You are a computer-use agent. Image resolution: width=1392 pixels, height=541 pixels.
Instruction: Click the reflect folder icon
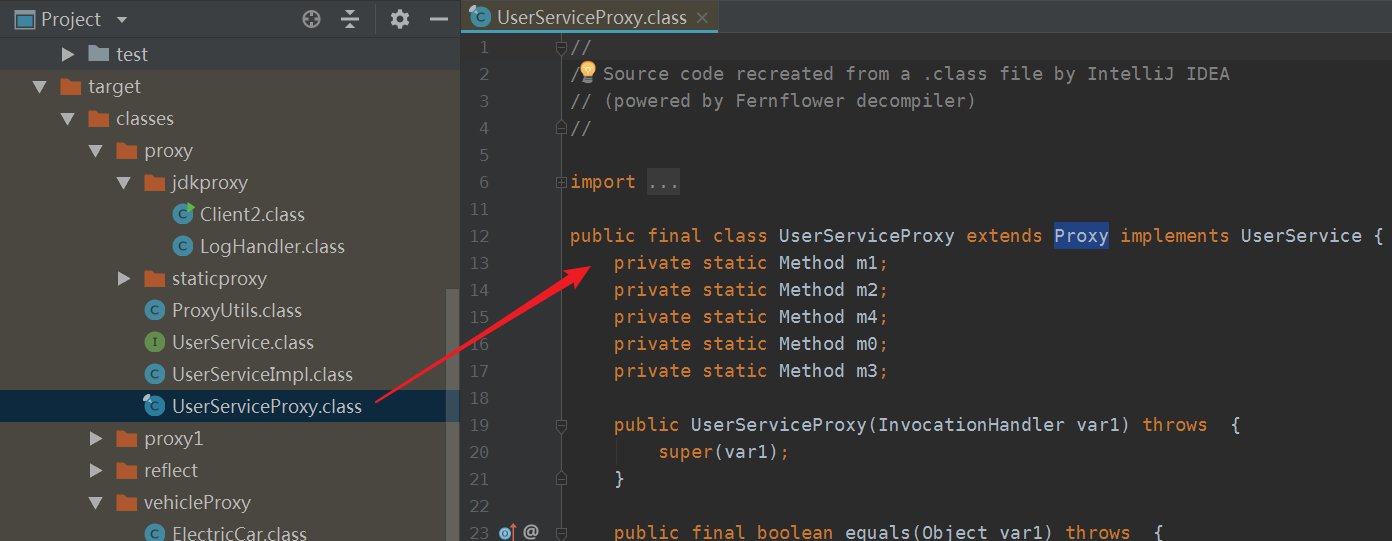[x=126, y=470]
